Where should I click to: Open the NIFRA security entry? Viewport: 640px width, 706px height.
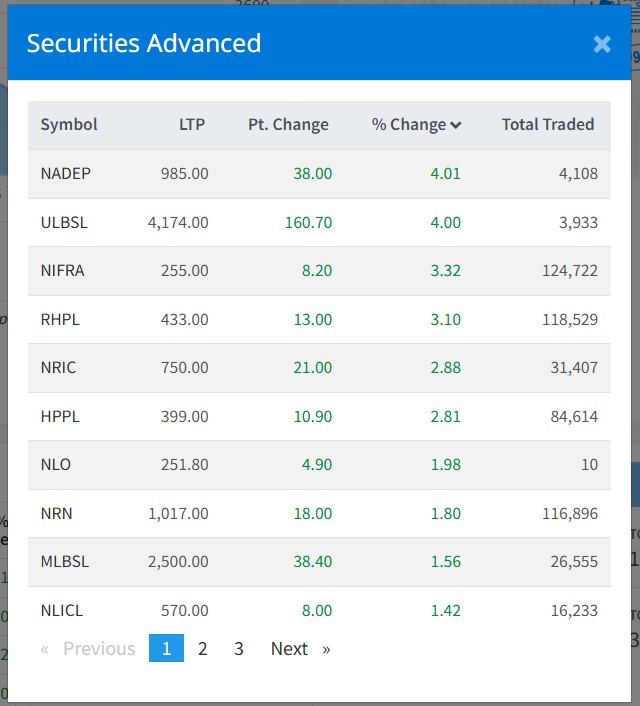coord(62,271)
